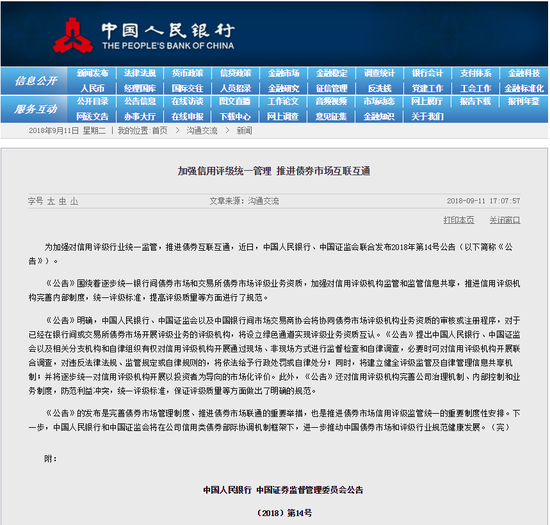Open 新闻 breadcrumb link
The height and width of the screenshot is (525, 550).
(244, 131)
